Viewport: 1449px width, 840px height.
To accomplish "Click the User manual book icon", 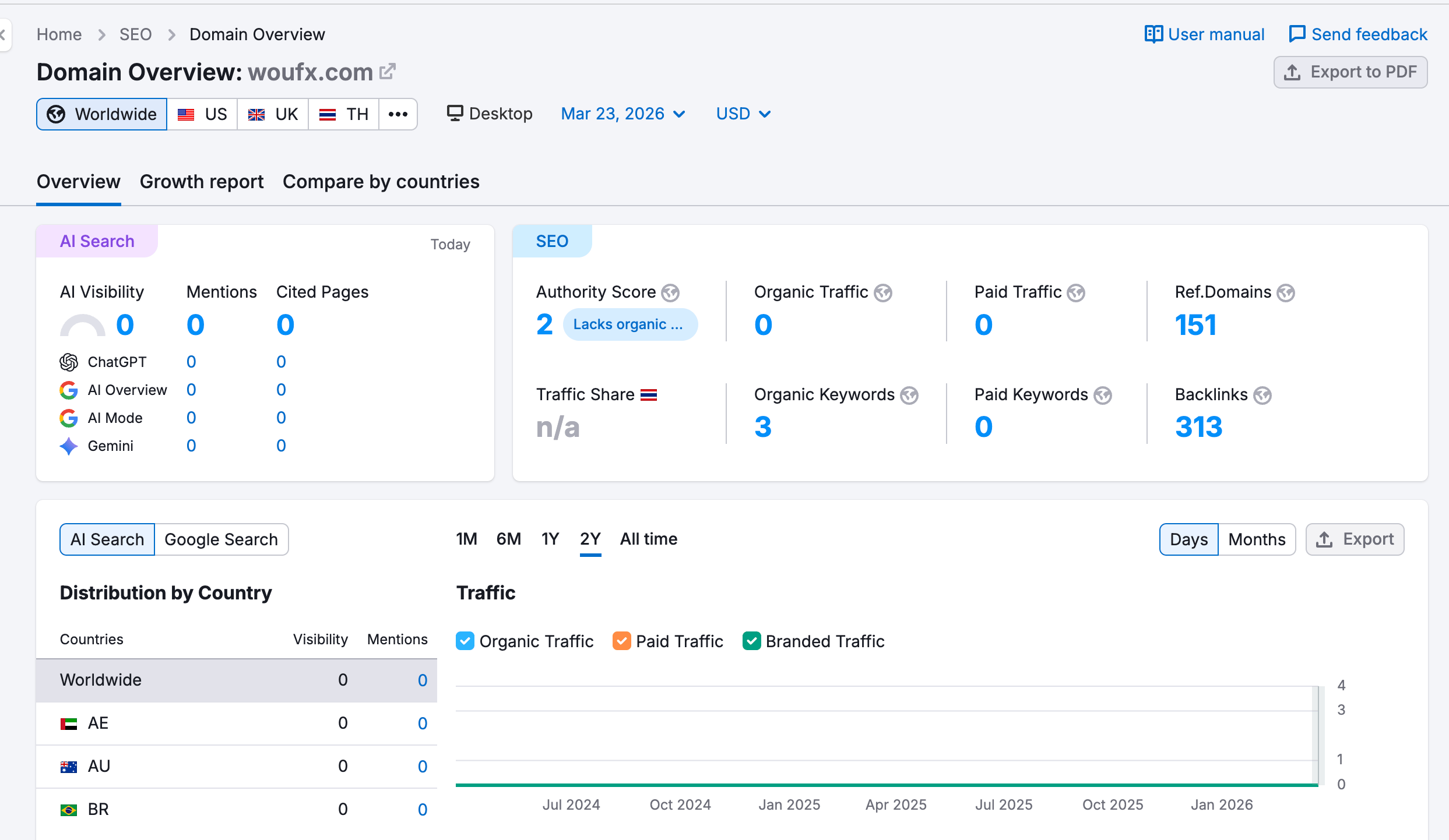I will (x=1153, y=34).
